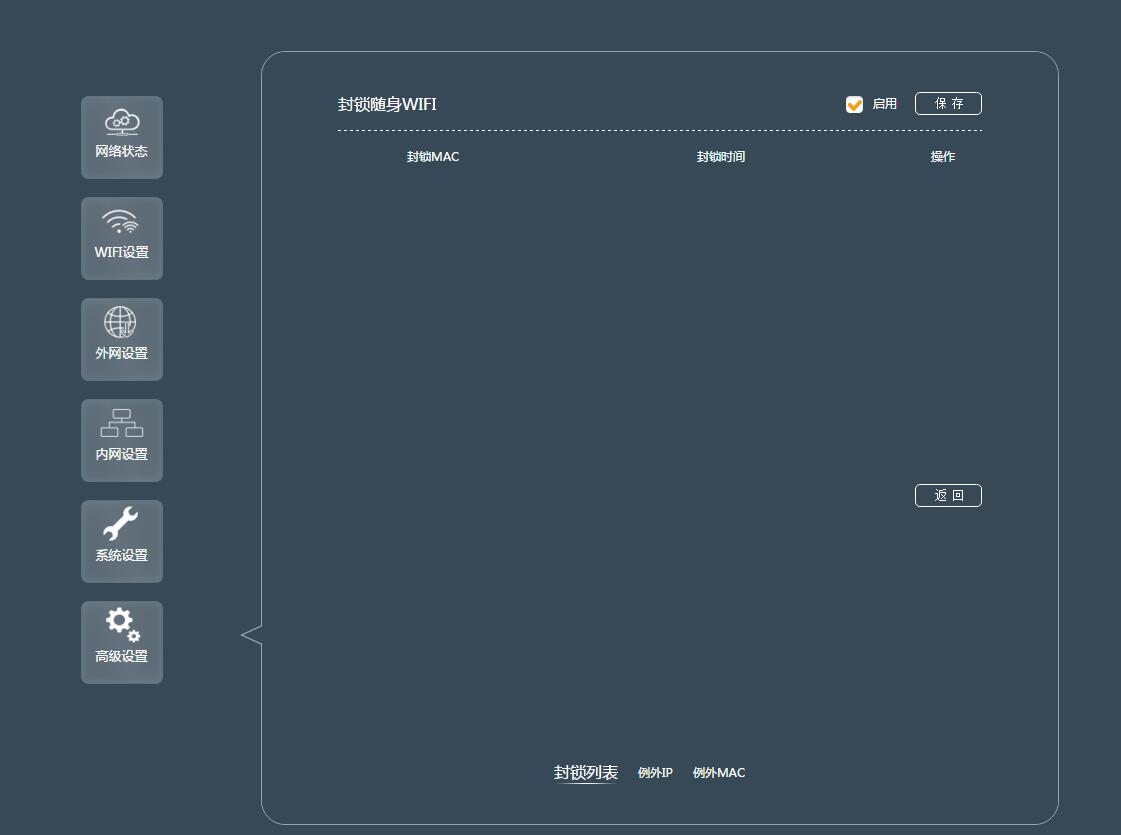The width and height of the screenshot is (1121, 835).
Task: Toggle the 启用 checkbox
Action: tap(854, 104)
